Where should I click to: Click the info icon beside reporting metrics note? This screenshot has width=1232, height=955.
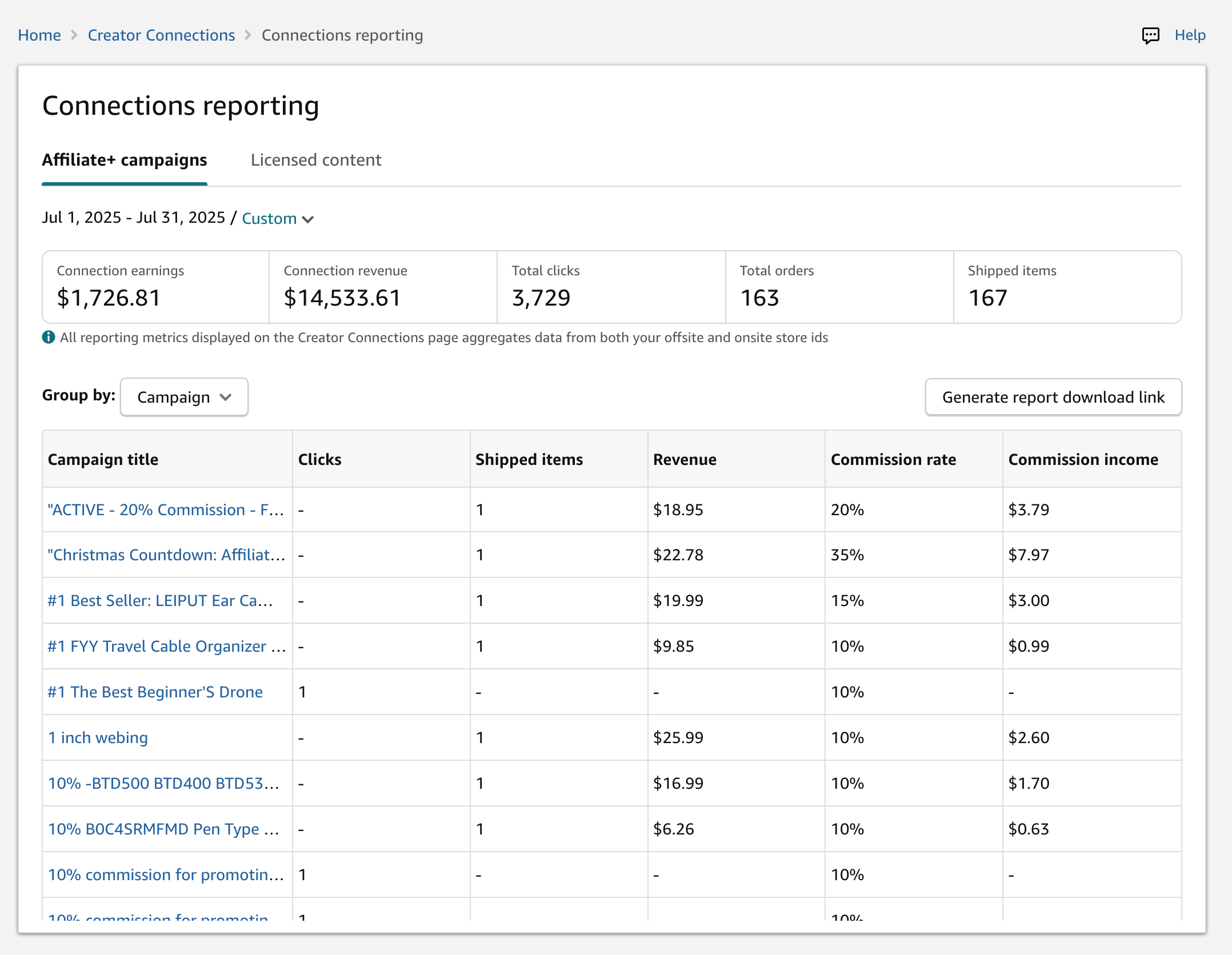tap(49, 338)
